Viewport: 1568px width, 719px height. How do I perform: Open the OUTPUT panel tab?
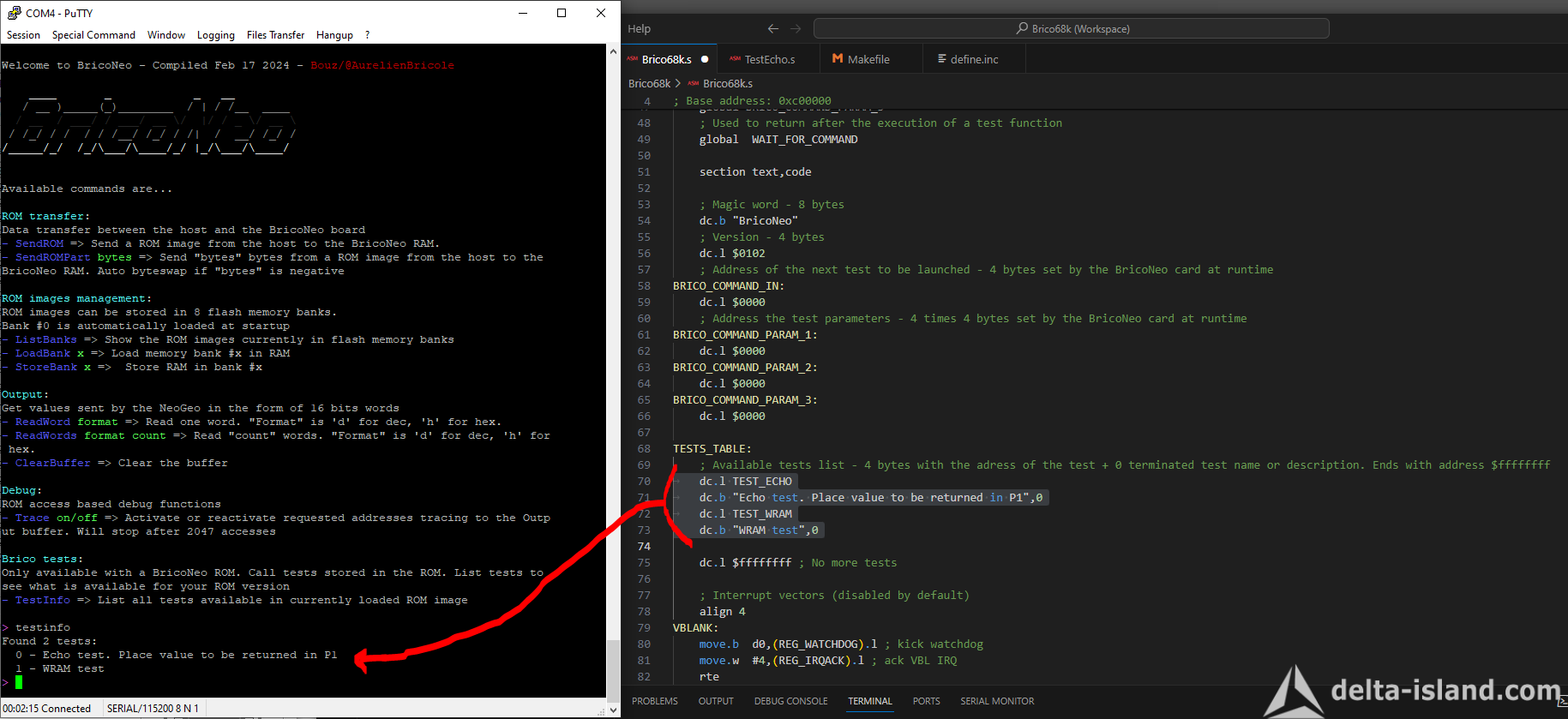(716, 701)
